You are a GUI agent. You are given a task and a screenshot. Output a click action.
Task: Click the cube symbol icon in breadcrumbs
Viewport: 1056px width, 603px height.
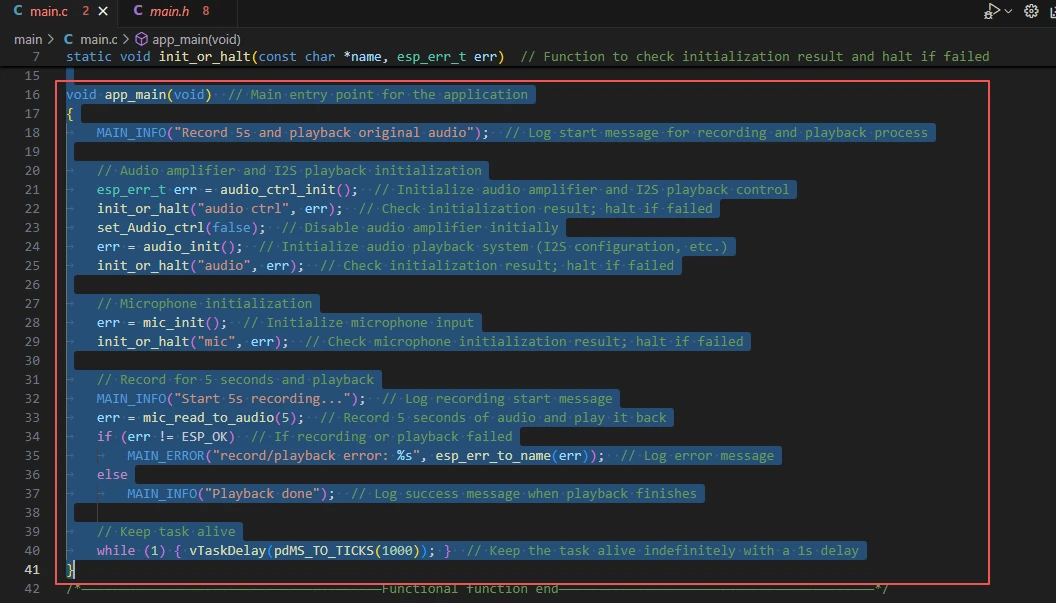click(142, 39)
